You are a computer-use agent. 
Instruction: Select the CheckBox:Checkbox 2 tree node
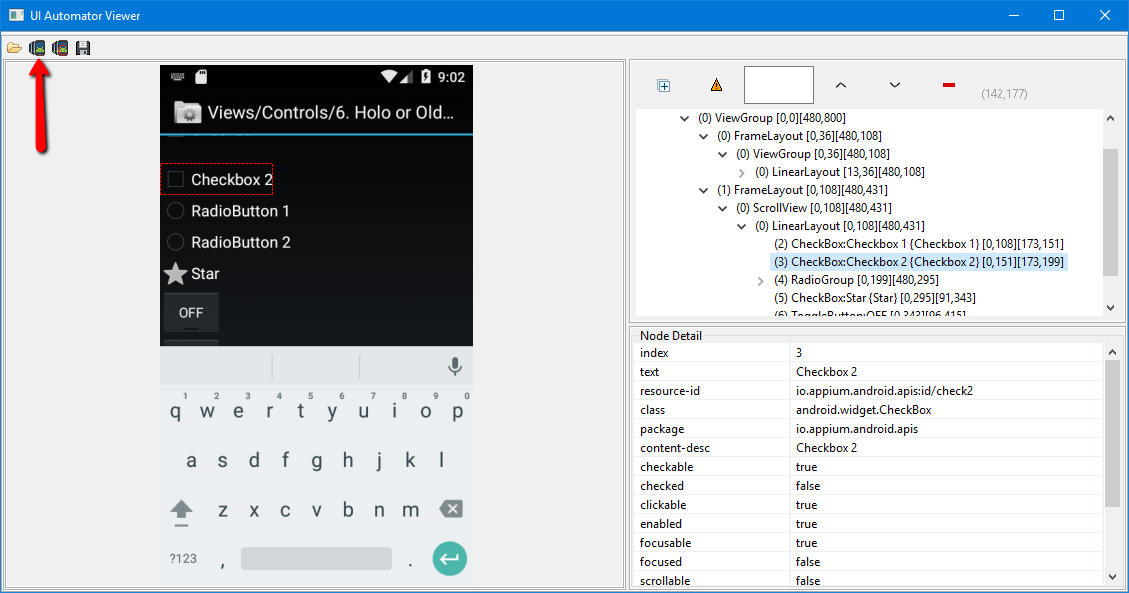pyautogui.click(x=919, y=262)
